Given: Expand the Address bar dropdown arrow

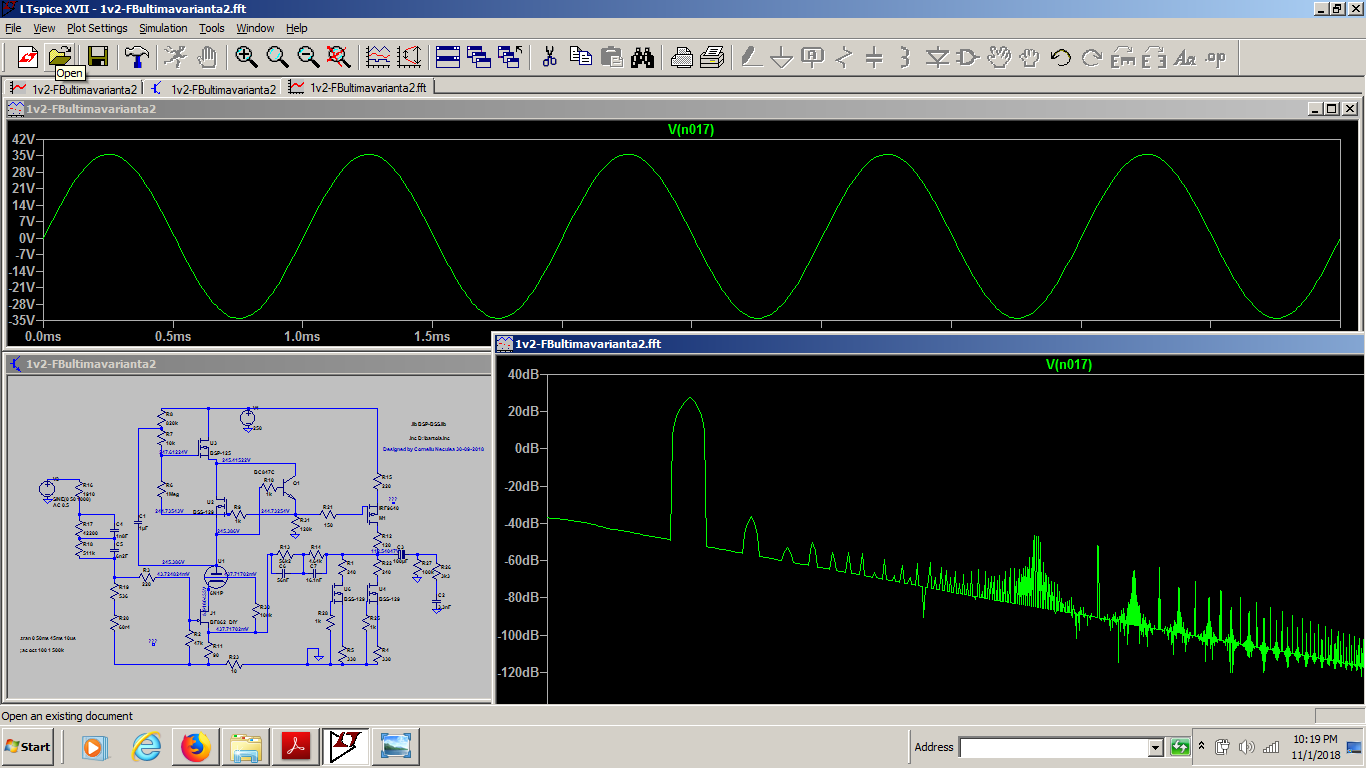Looking at the screenshot, I should [1156, 747].
